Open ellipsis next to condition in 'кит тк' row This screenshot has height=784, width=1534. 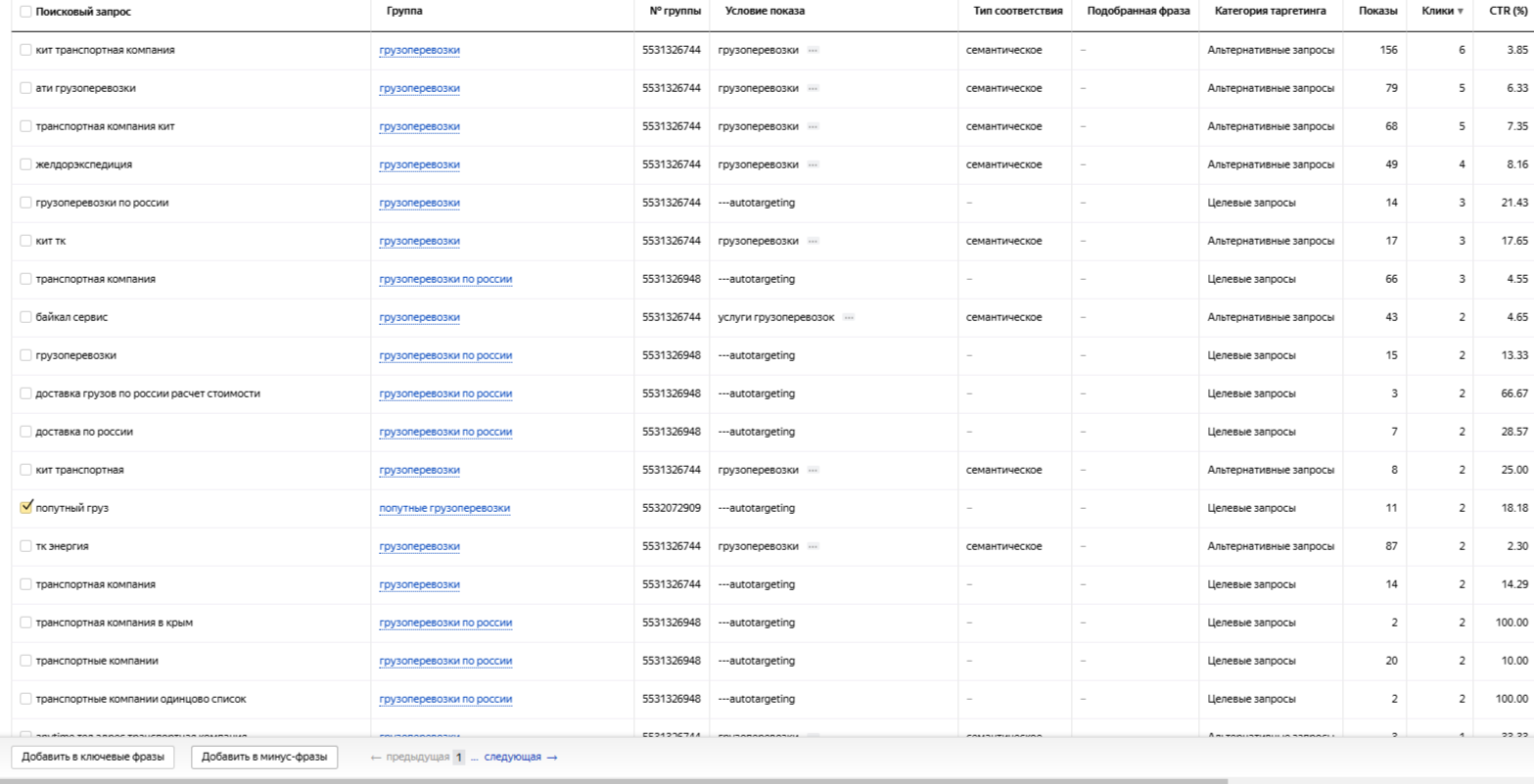tap(813, 241)
